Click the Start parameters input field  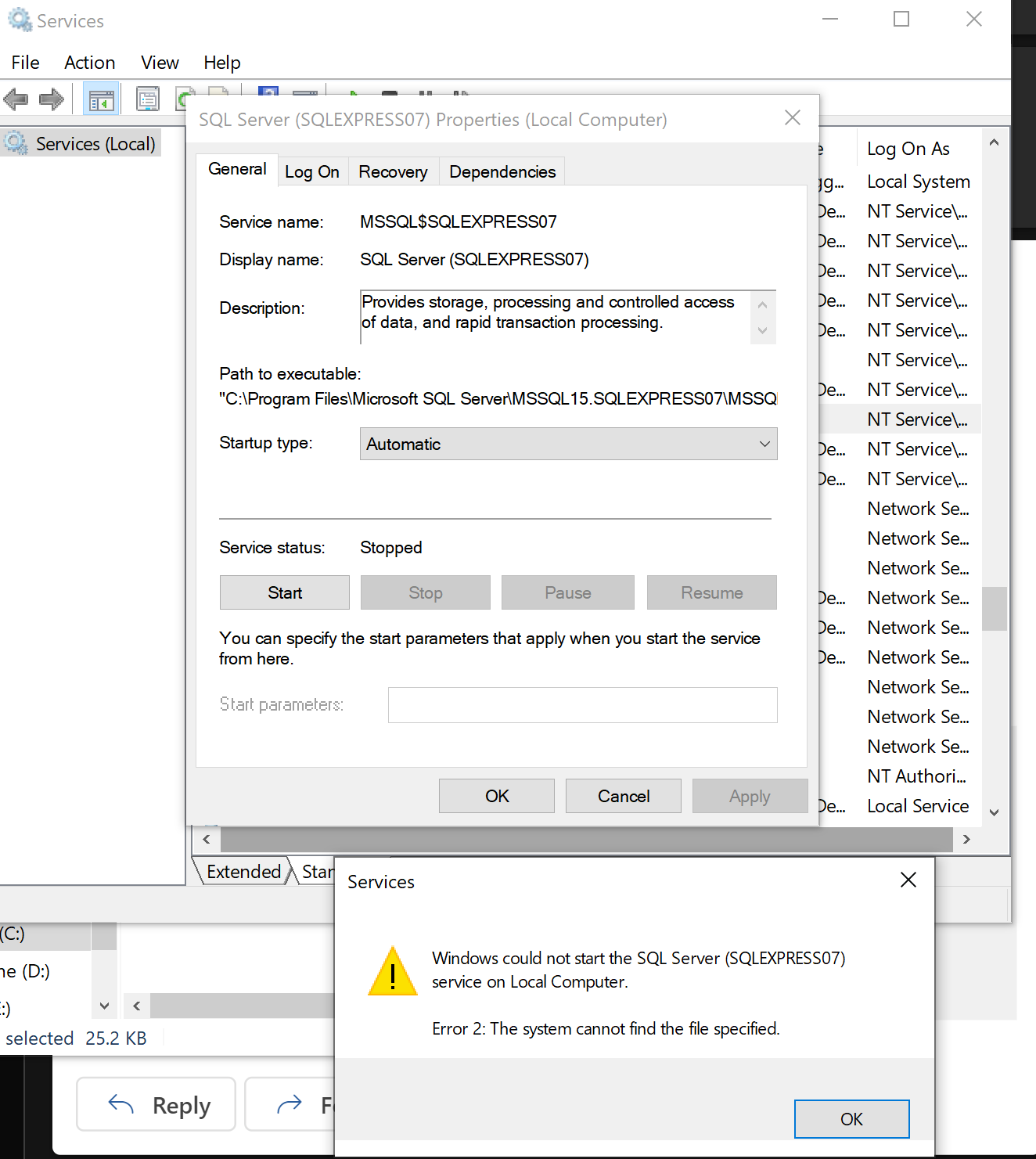[x=583, y=705]
